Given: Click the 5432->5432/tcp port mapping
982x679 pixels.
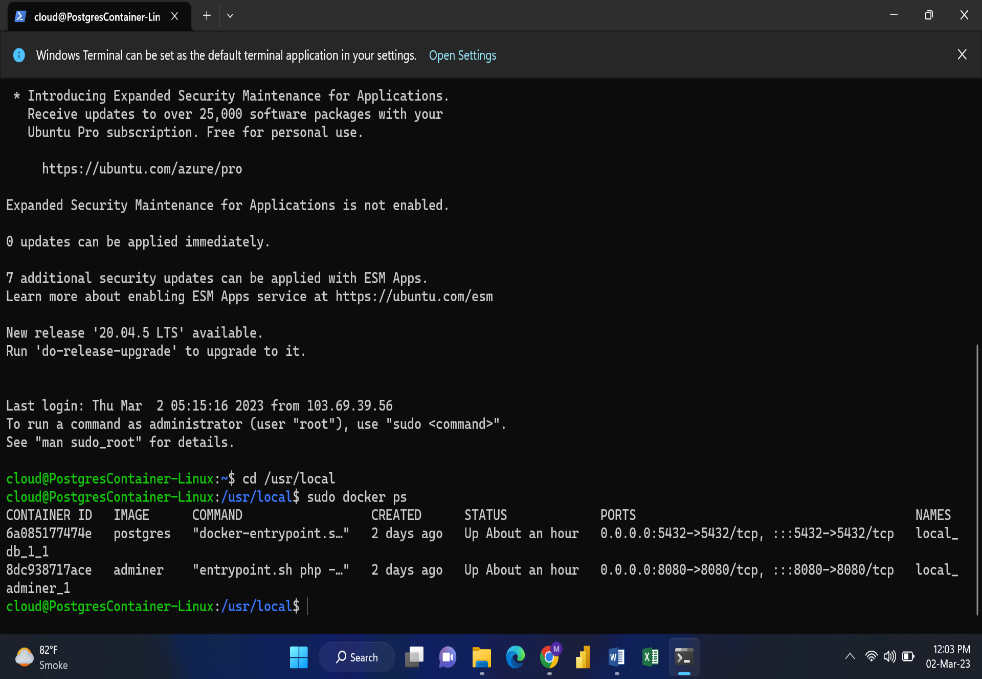Looking at the screenshot, I should point(747,534).
